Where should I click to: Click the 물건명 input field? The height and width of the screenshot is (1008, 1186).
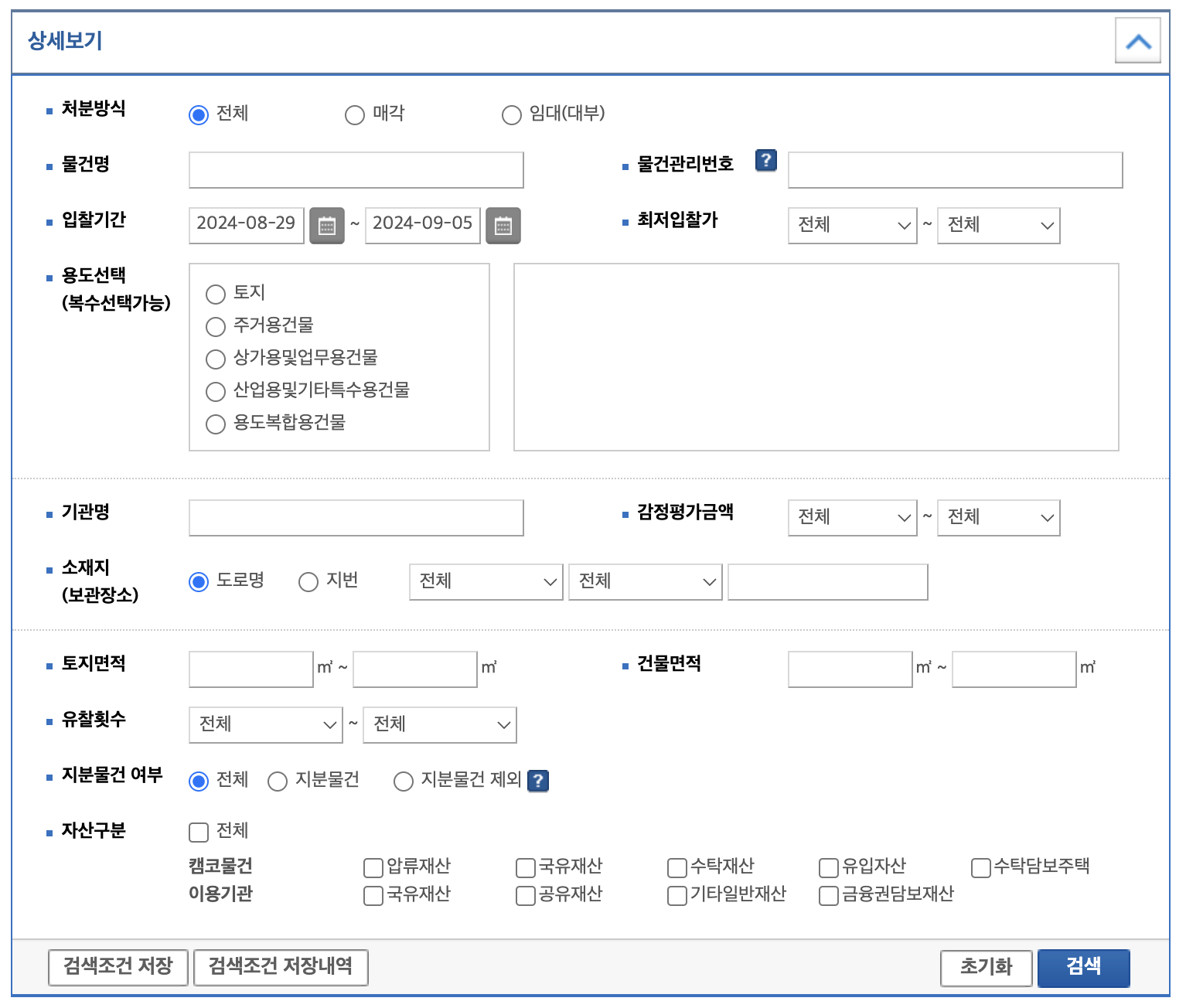[355, 169]
